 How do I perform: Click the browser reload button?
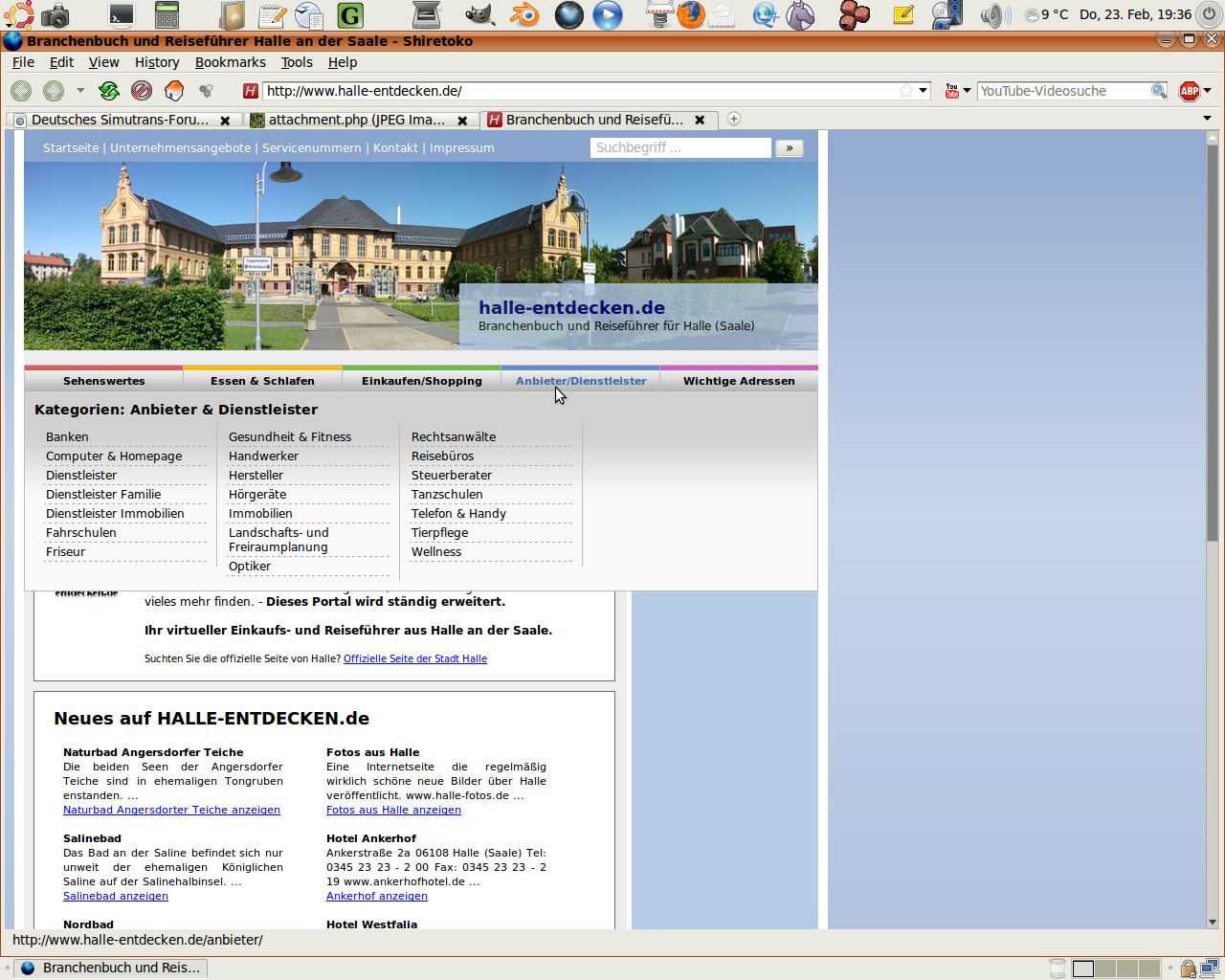(109, 91)
